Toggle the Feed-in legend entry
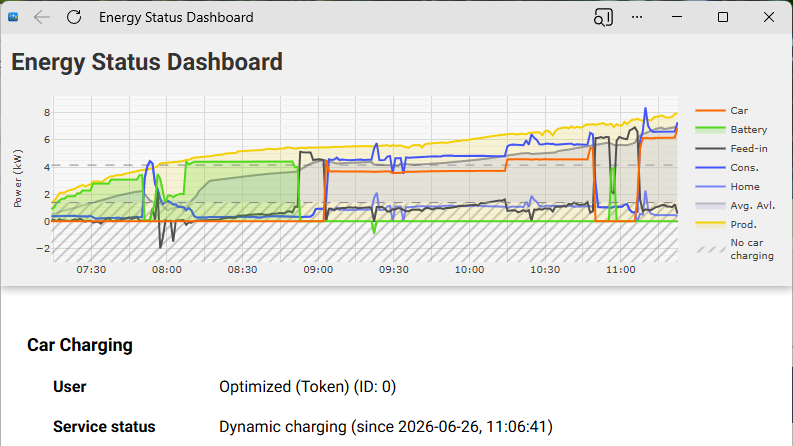 [731, 149]
